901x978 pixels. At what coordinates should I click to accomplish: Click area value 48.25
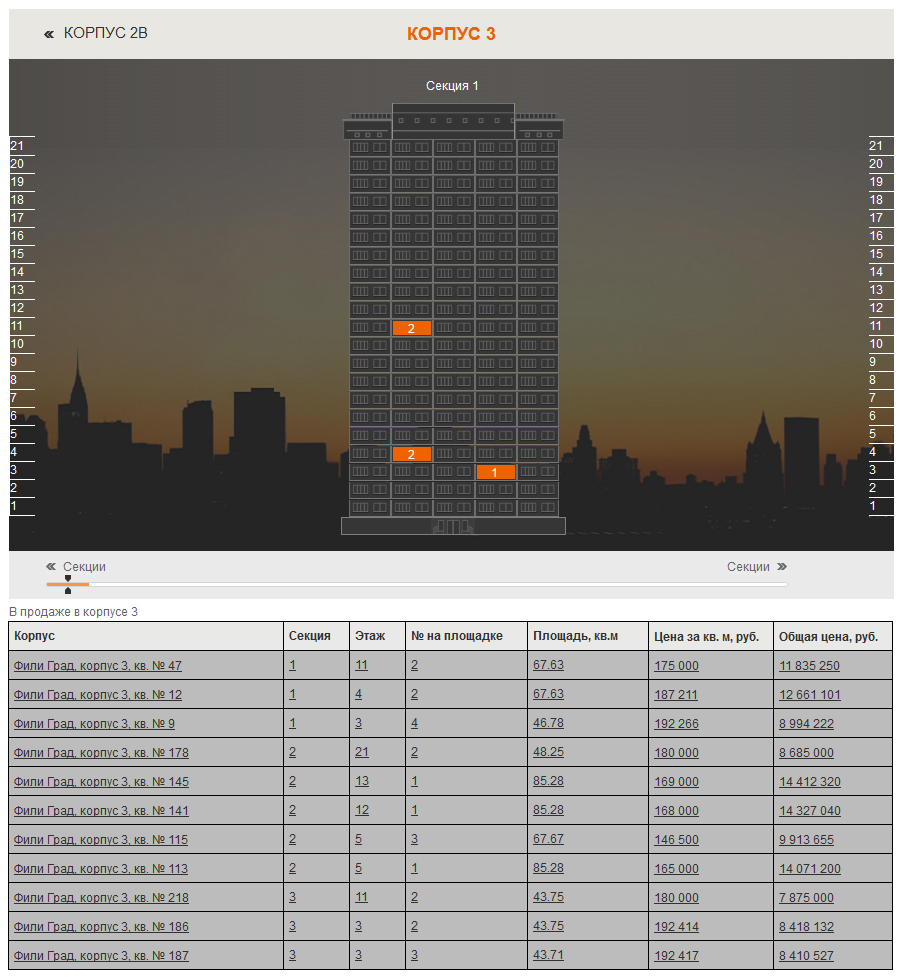click(548, 752)
